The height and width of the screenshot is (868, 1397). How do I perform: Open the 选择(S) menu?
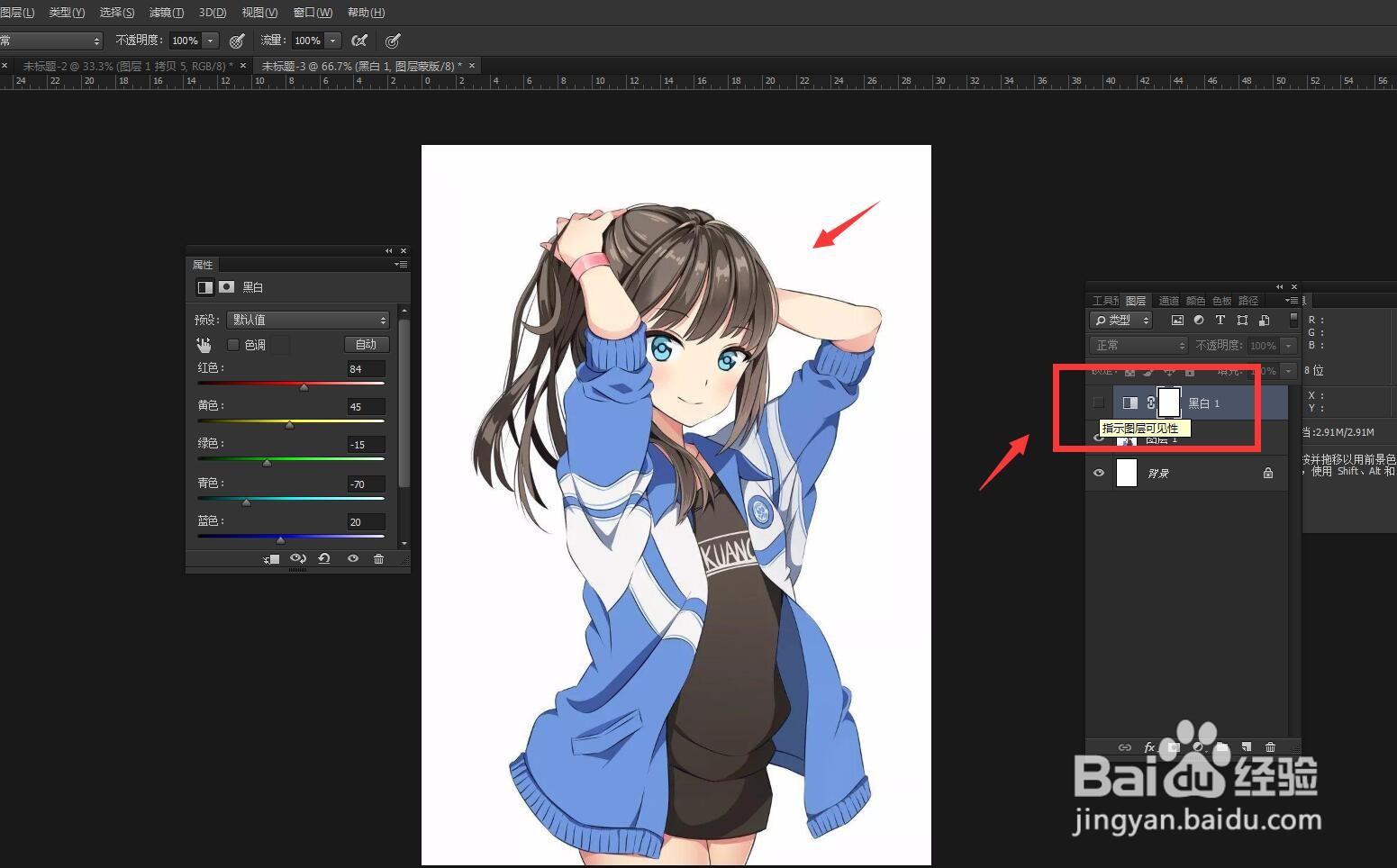point(117,13)
